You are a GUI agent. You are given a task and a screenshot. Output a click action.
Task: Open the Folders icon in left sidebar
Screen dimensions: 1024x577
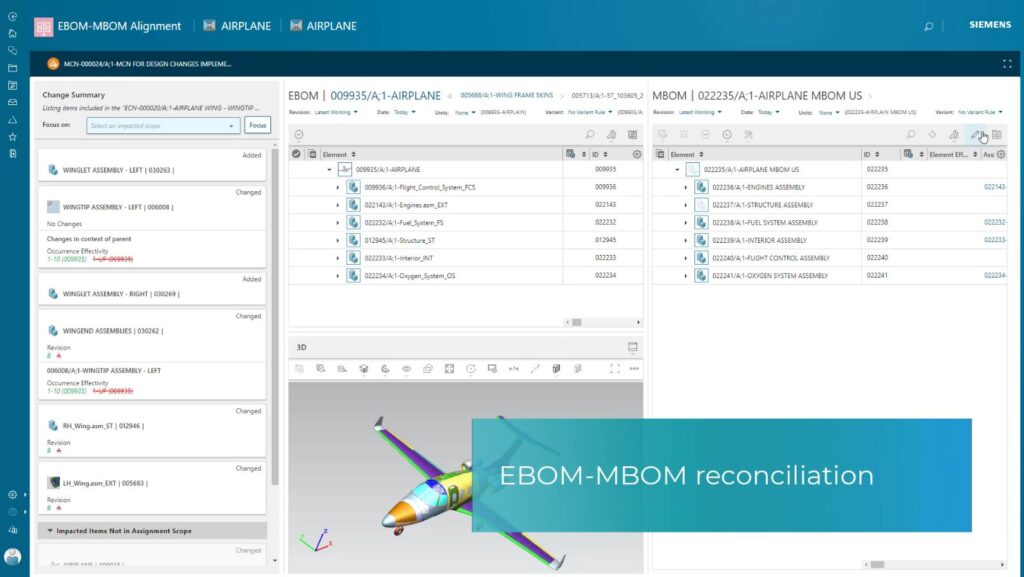coord(12,68)
